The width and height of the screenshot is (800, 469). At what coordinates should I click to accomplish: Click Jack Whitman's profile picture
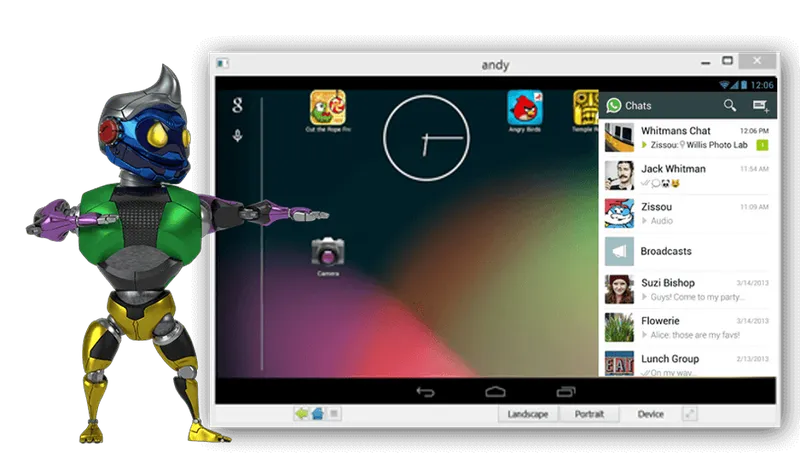pyautogui.click(x=619, y=176)
